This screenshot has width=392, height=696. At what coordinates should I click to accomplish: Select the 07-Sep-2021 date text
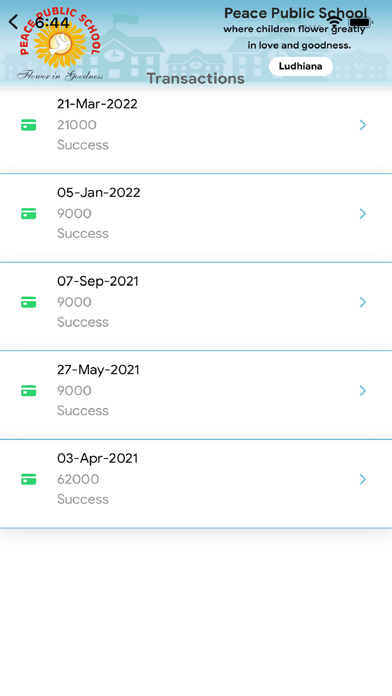[x=98, y=281]
